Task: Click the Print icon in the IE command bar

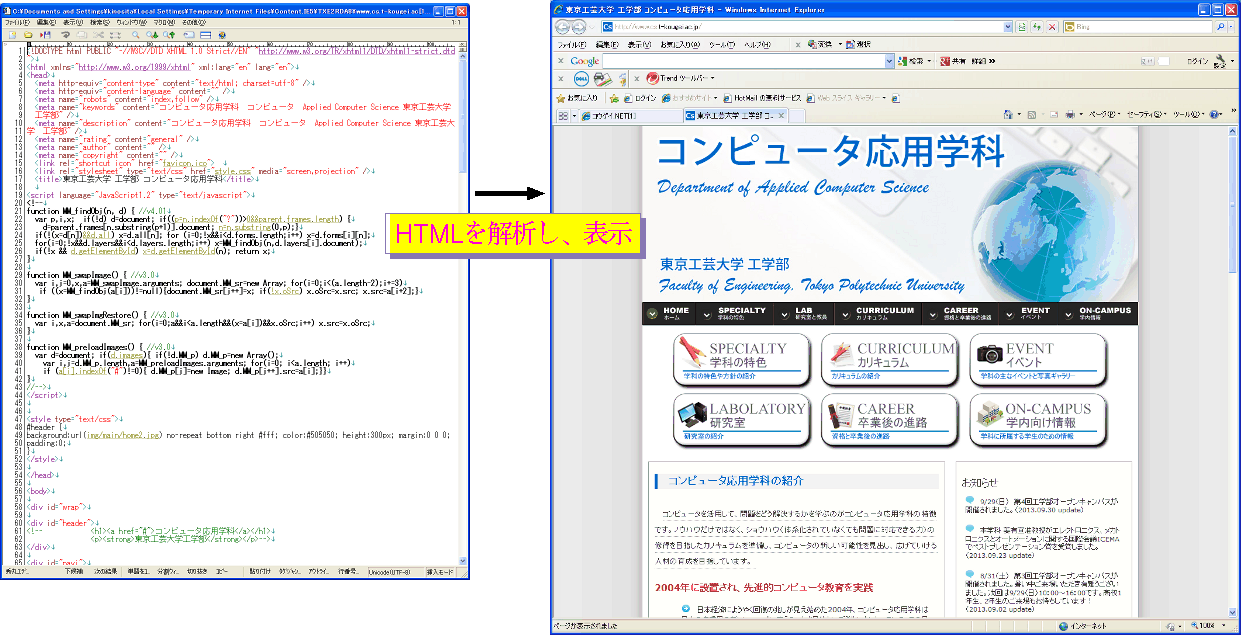Action: [x=1070, y=115]
